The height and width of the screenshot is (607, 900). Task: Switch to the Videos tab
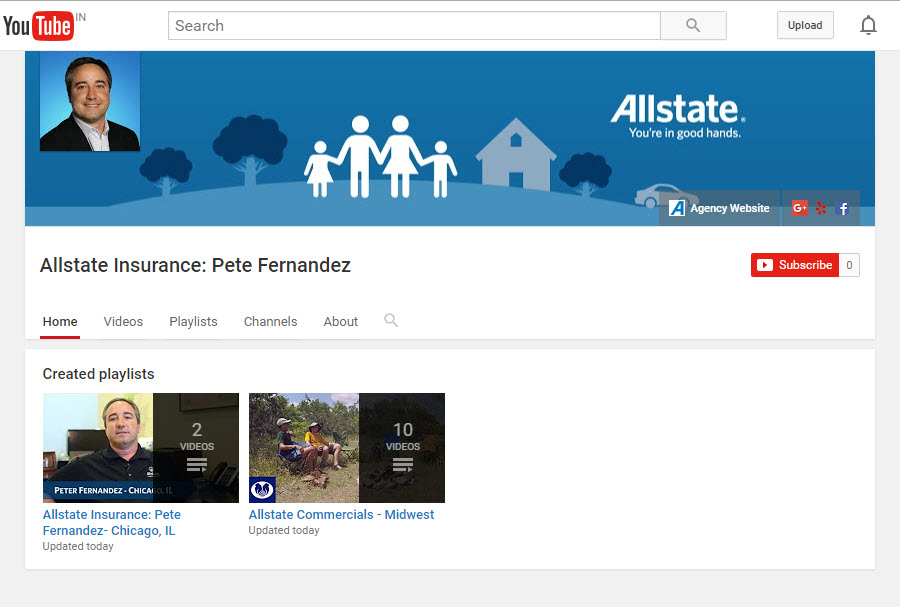[x=123, y=322]
